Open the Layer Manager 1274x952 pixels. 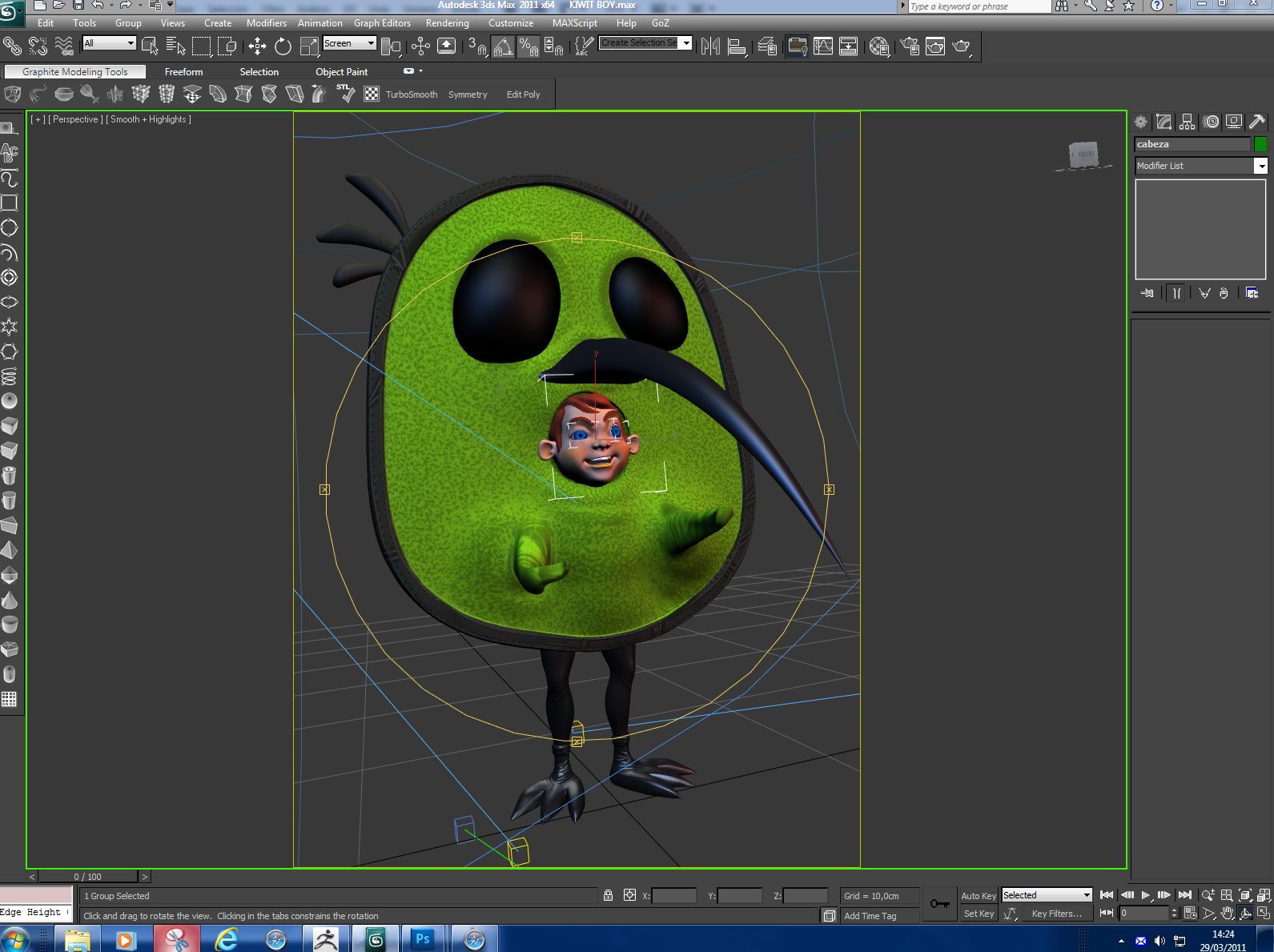coord(767,46)
